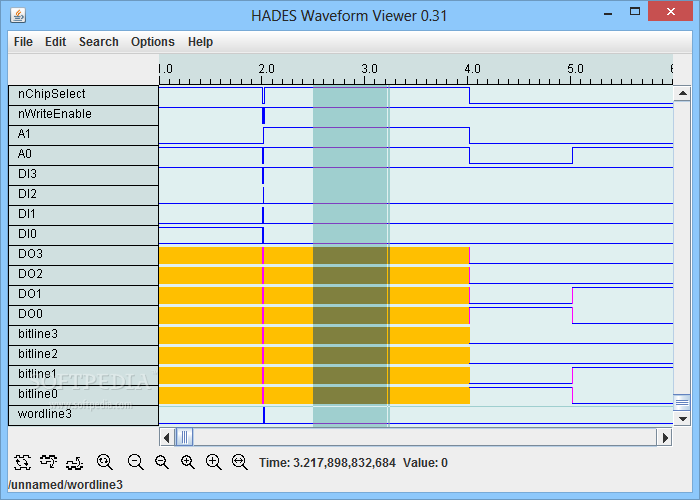
Task: Click the large zoom in magnifier icon
Action: click(213, 462)
